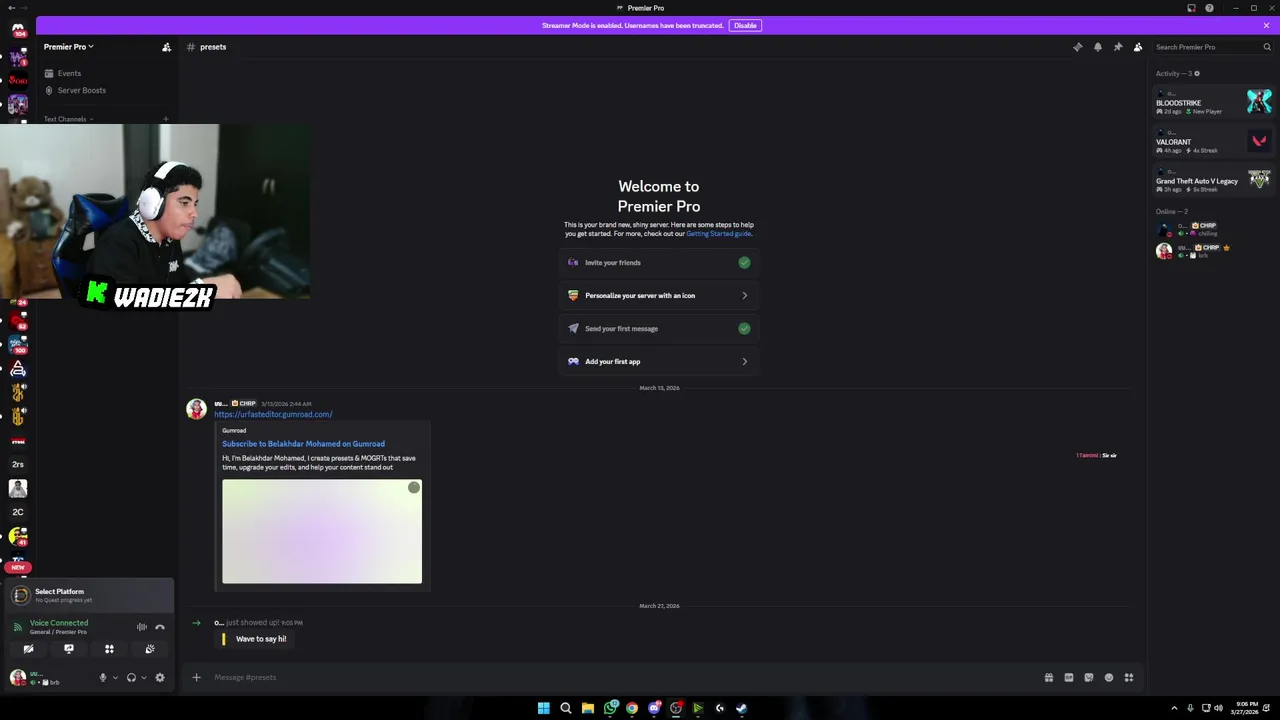Open Personalize your server with an icon
The width and height of the screenshot is (1280, 720).
(x=659, y=296)
